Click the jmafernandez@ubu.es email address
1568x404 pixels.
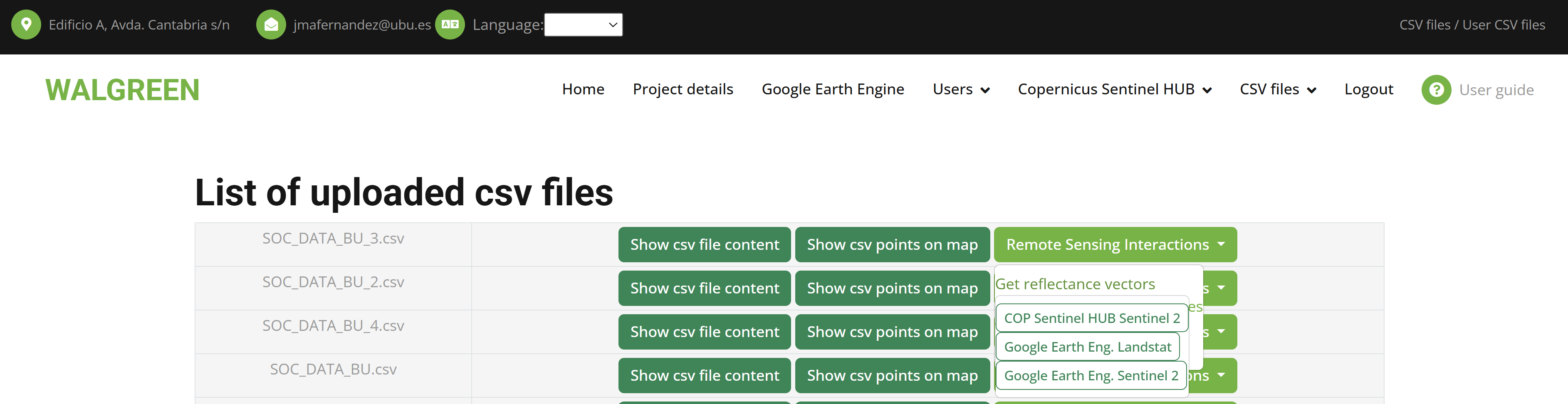(361, 25)
